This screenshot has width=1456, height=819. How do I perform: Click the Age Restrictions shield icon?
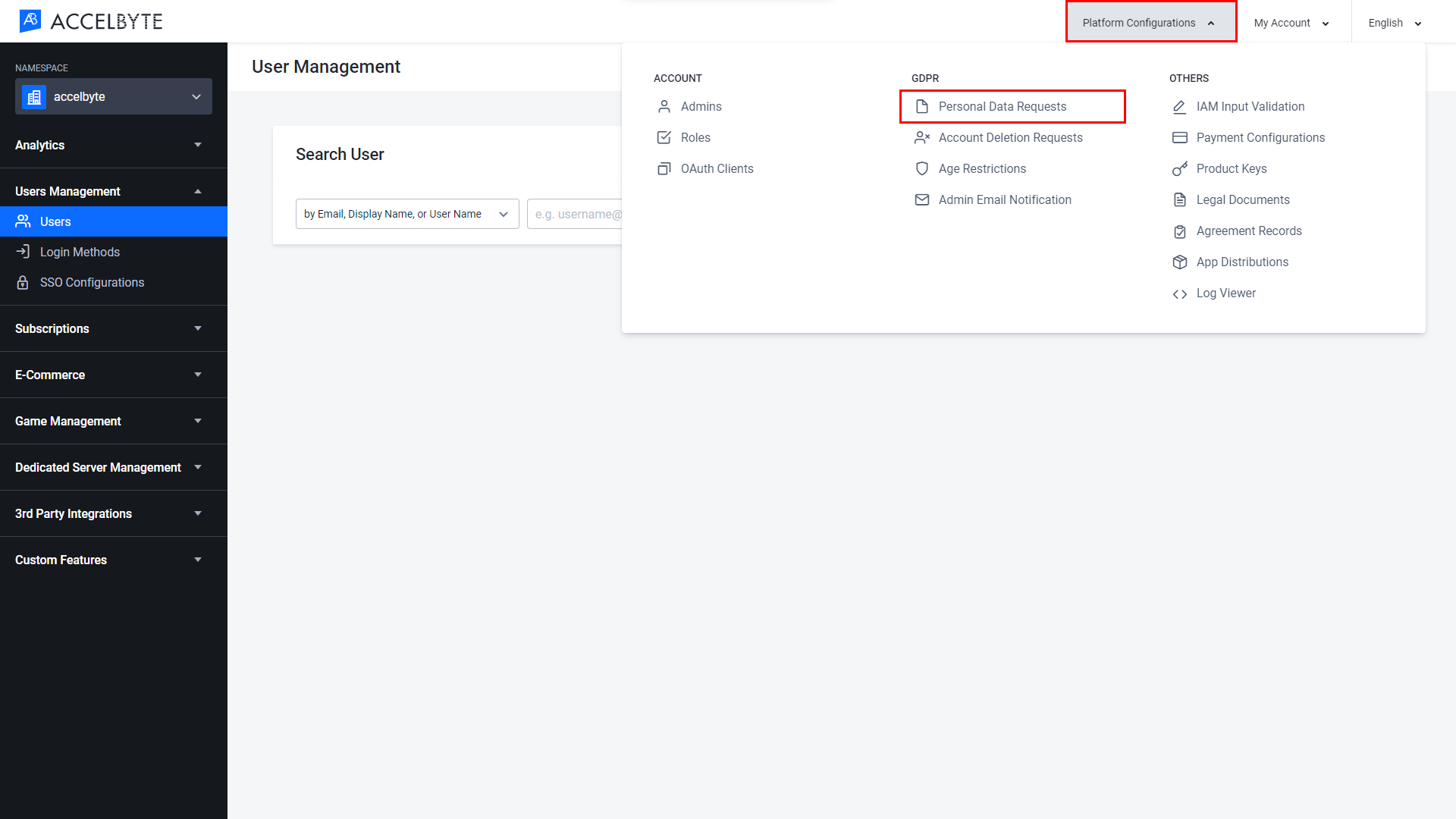(x=920, y=168)
